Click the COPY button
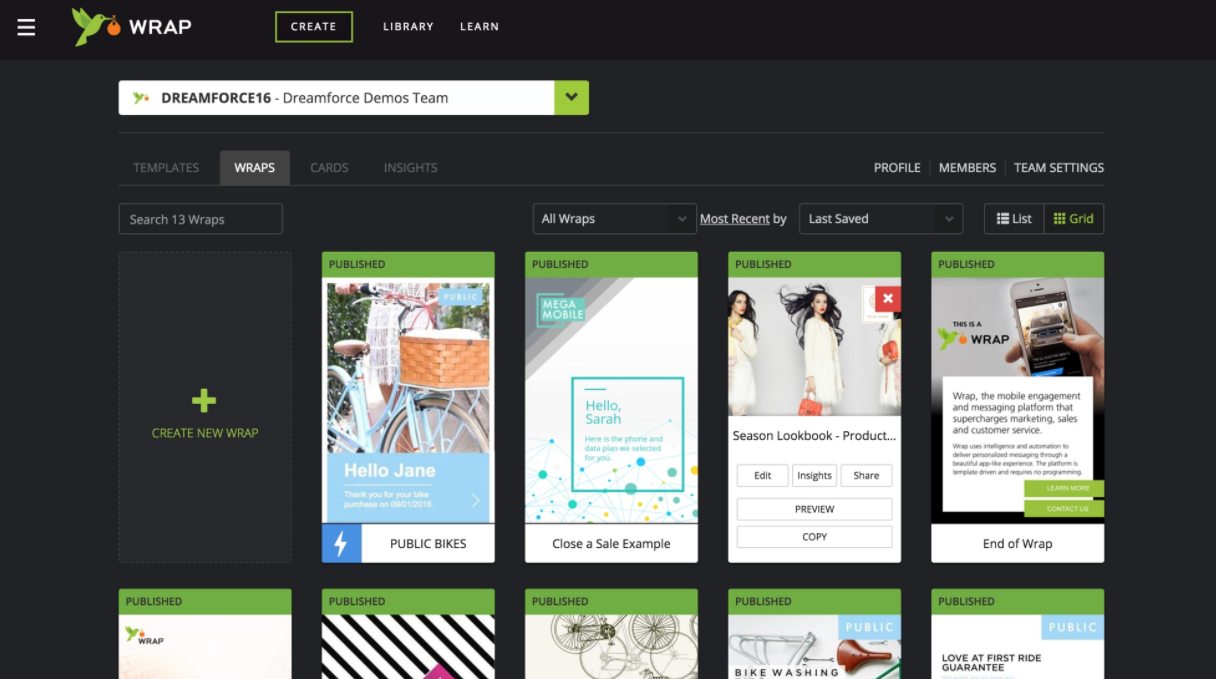 [815, 537]
